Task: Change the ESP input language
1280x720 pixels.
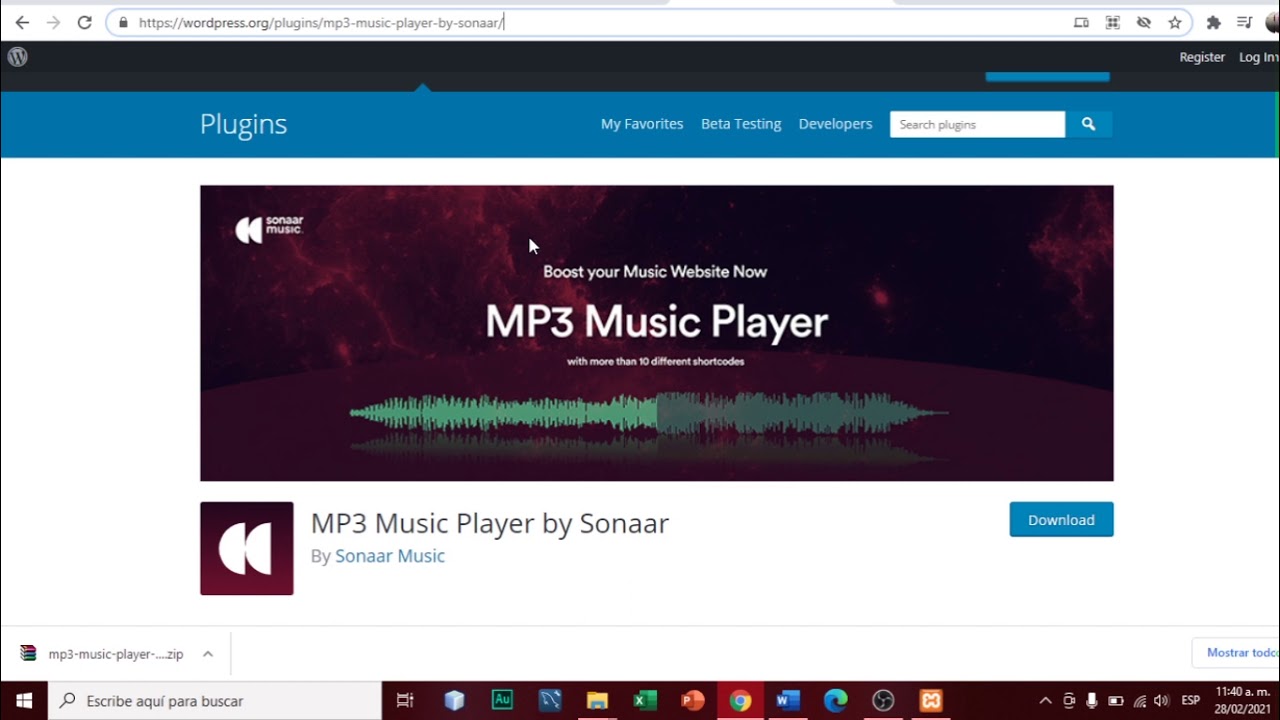Action: pos(1191,701)
